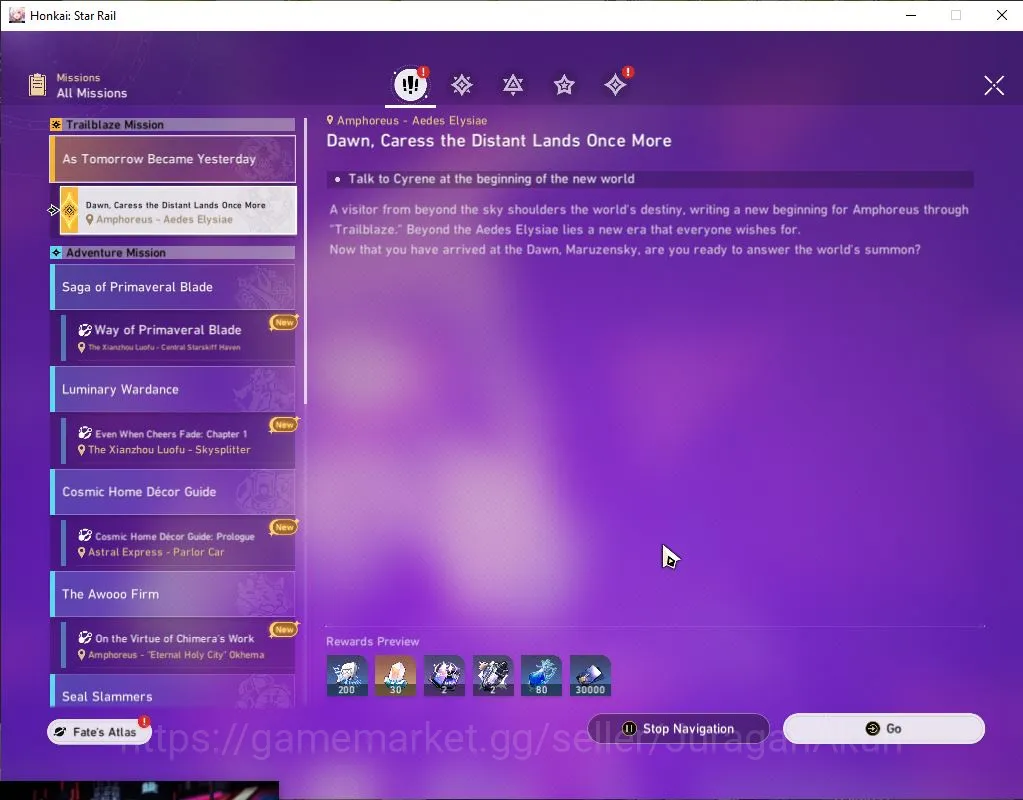Close the missions panel with the X icon

tap(994, 85)
